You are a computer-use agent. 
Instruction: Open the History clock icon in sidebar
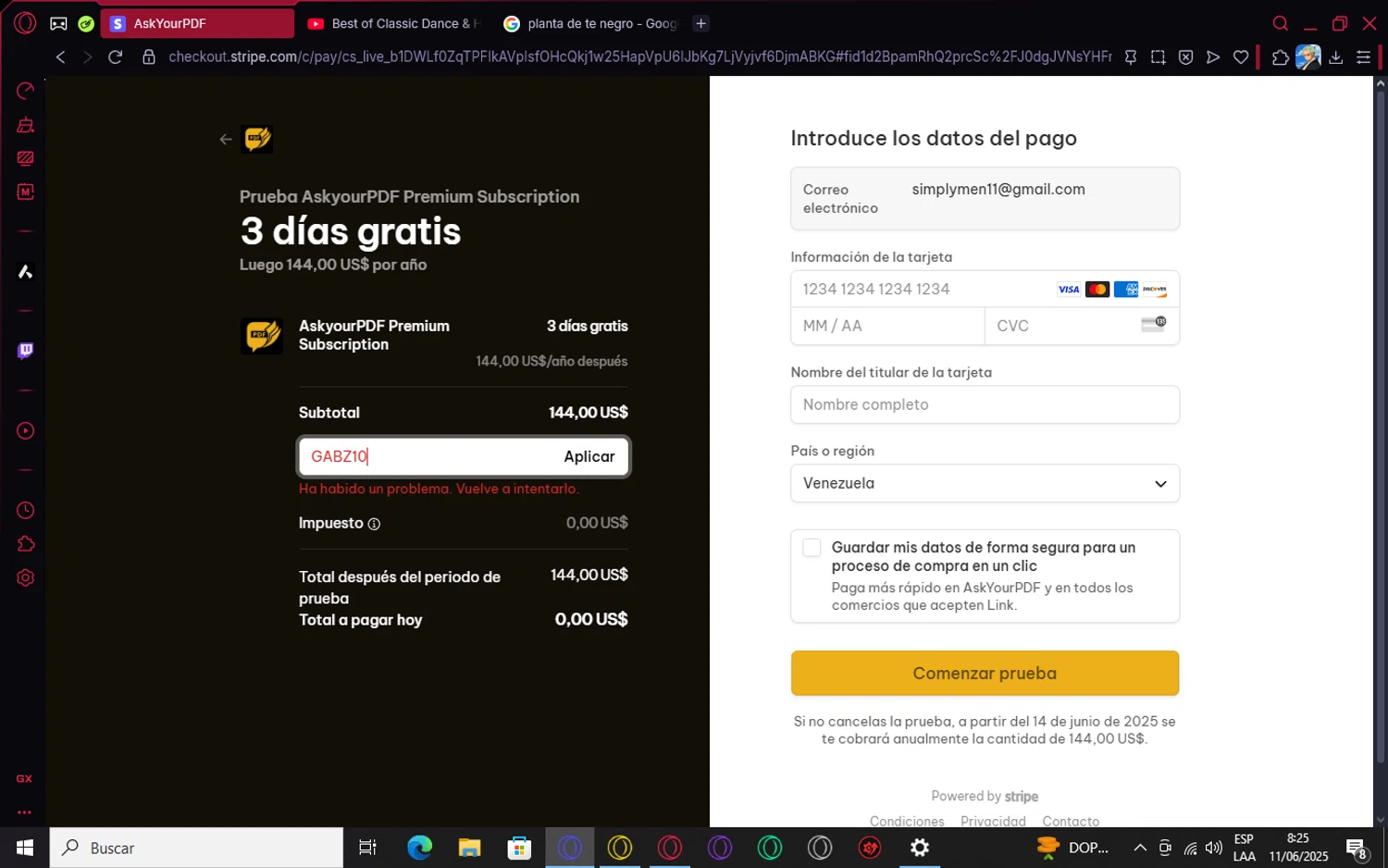tap(26, 511)
